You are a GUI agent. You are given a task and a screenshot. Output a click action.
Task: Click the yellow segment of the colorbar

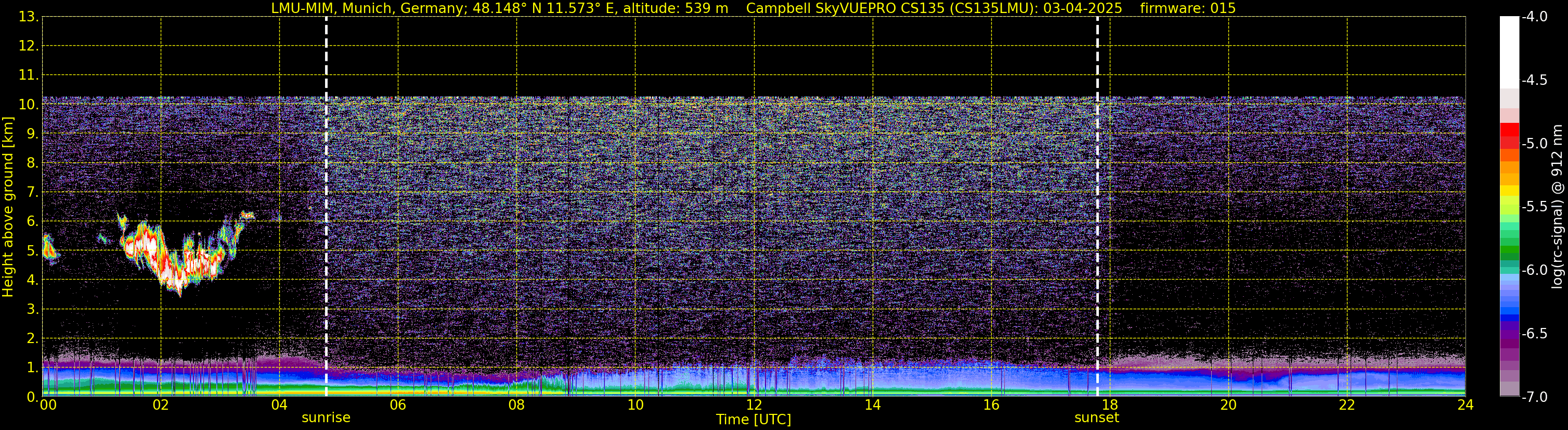[1509, 191]
